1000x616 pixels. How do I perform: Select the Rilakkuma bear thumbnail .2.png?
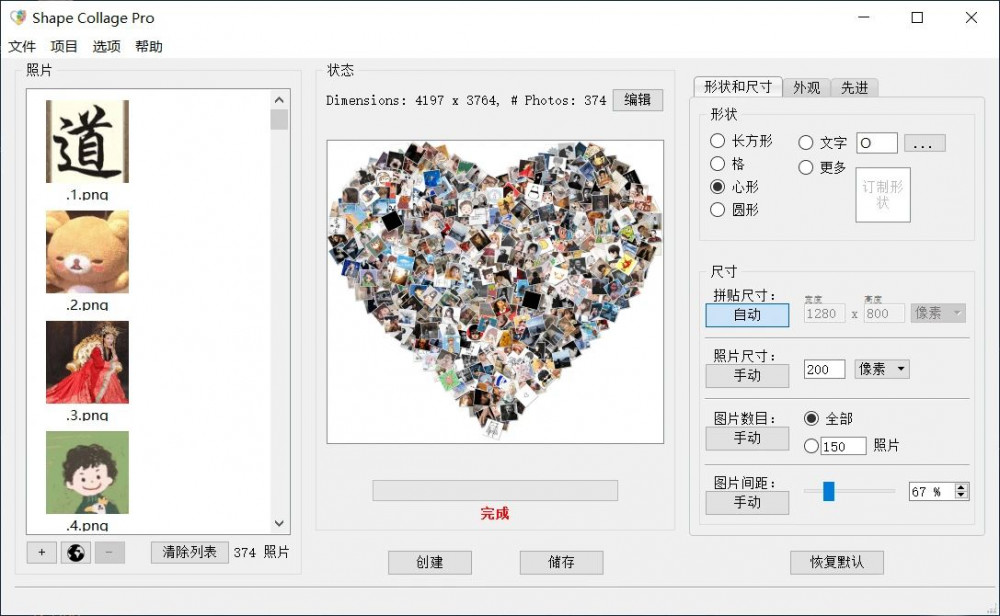tap(87, 252)
